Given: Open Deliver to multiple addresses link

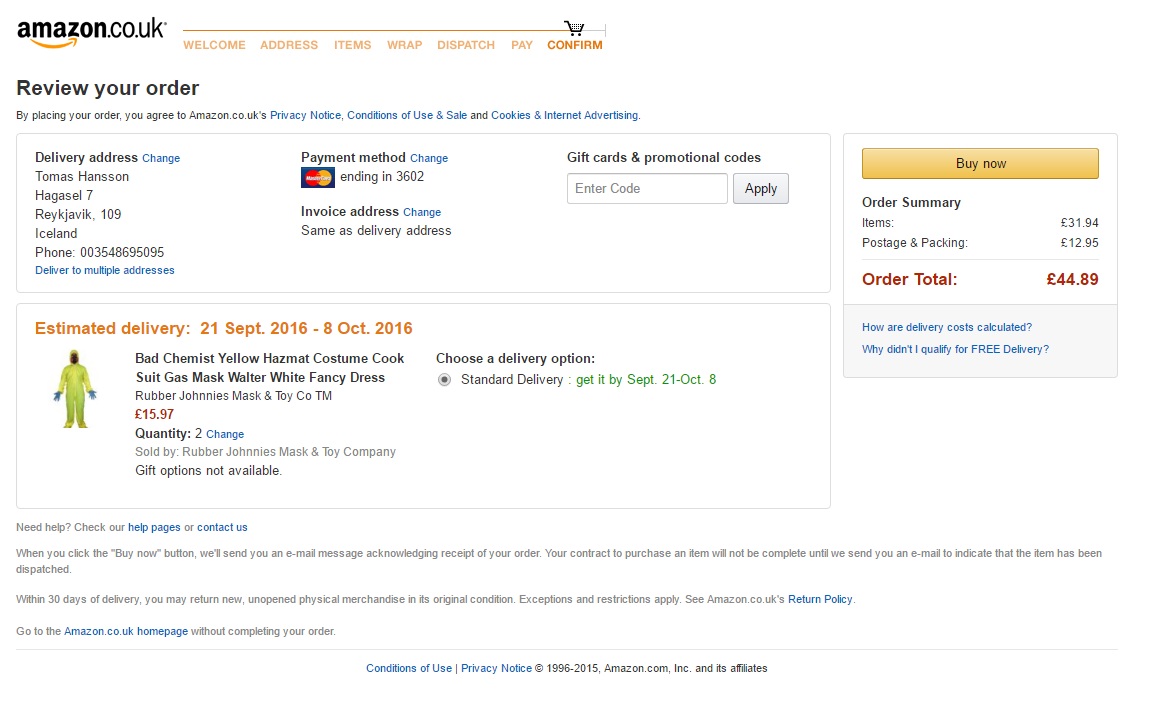Looking at the screenshot, I should coord(104,270).
